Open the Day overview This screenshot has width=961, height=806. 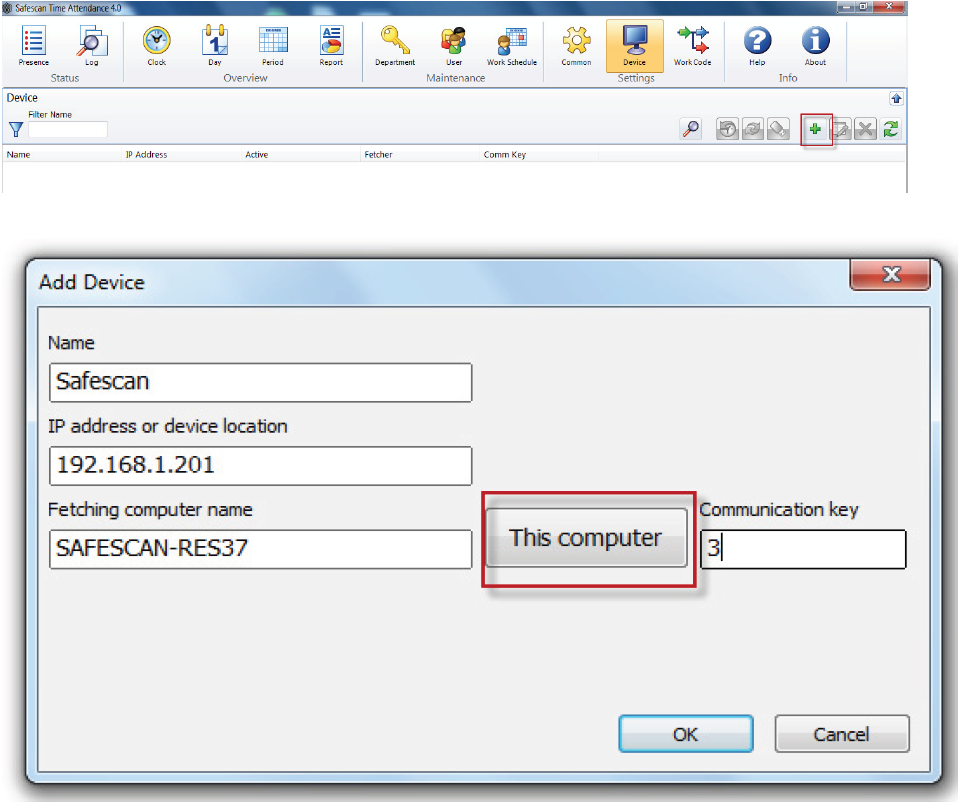tap(215, 45)
